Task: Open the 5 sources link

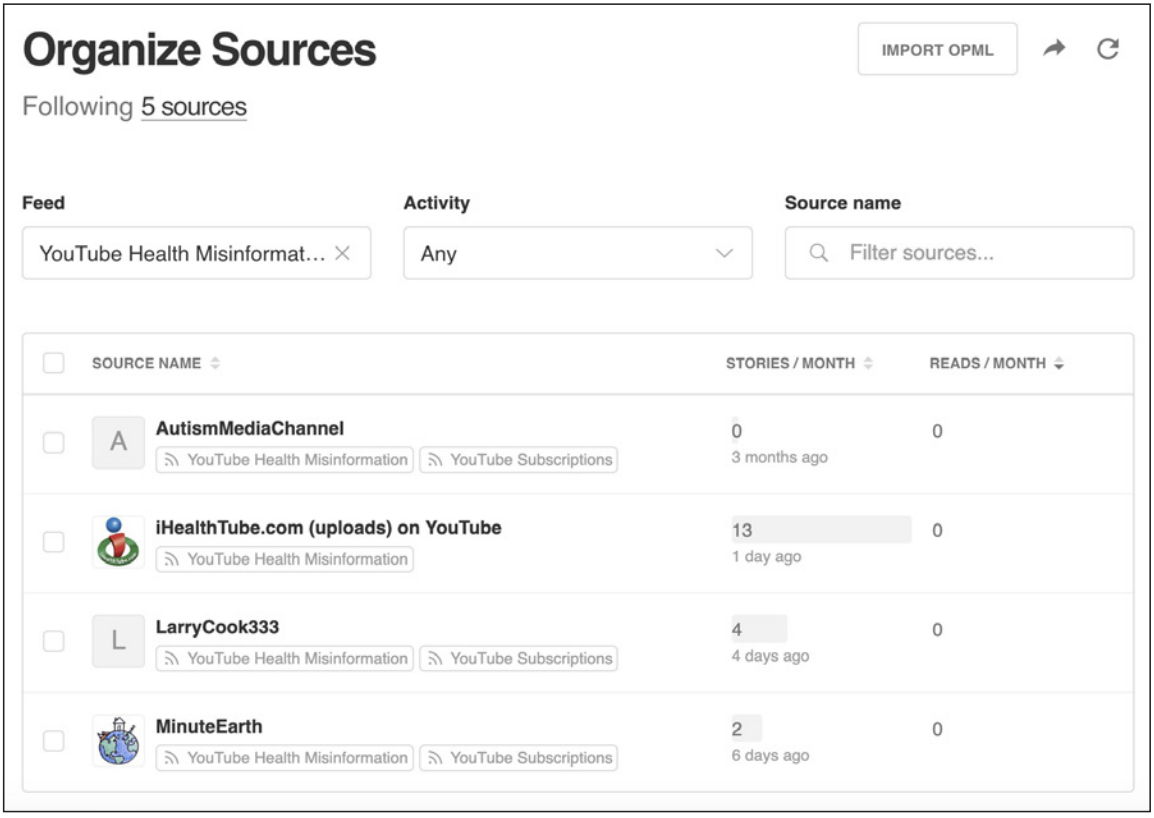Action: click(193, 106)
